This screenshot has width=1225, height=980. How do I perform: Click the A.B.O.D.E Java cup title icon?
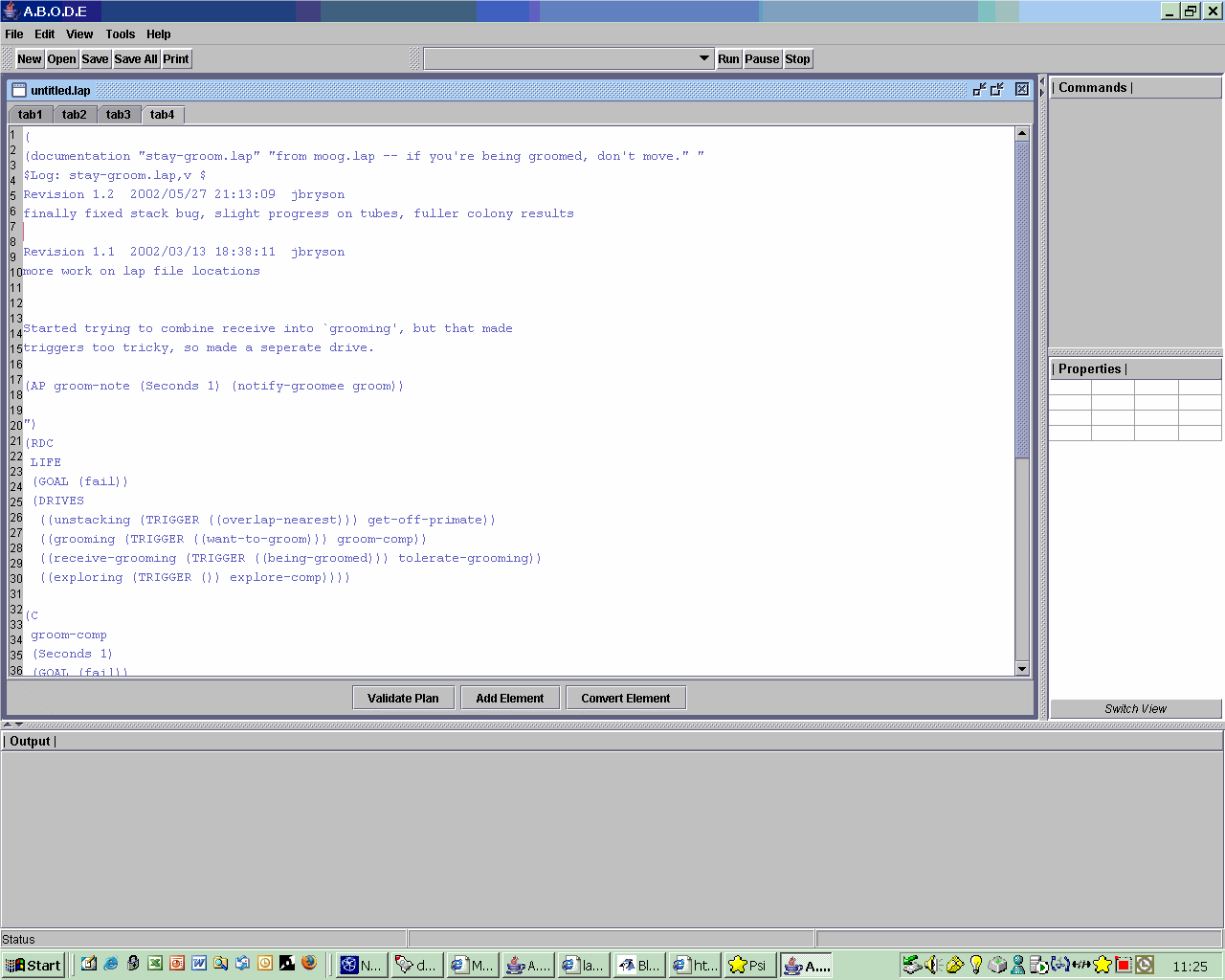pyautogui.click(x=11, y=11)
